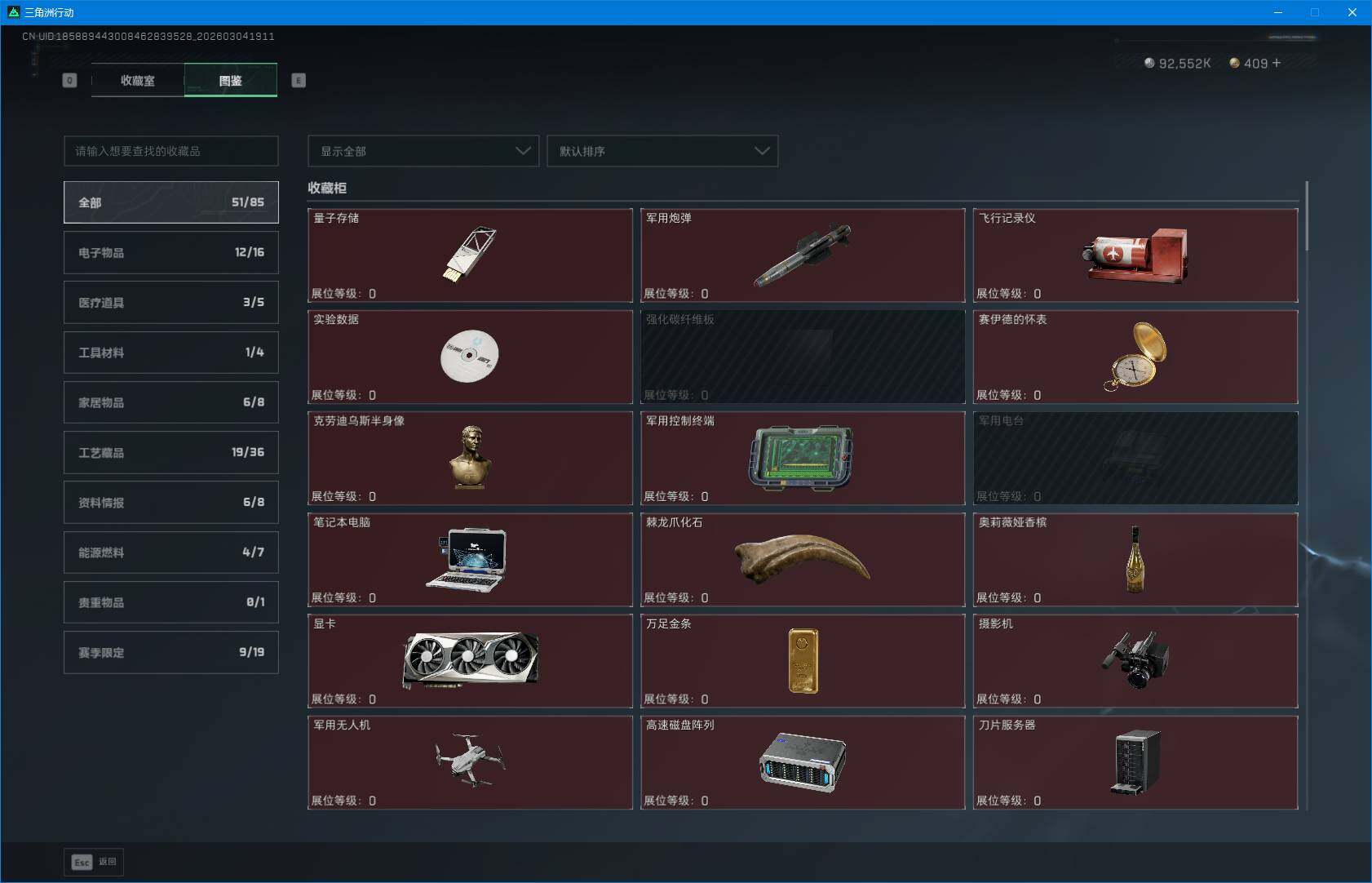Open the 摄影机 camera icon
This screenshot has width=1372, height=883.
1135,659
